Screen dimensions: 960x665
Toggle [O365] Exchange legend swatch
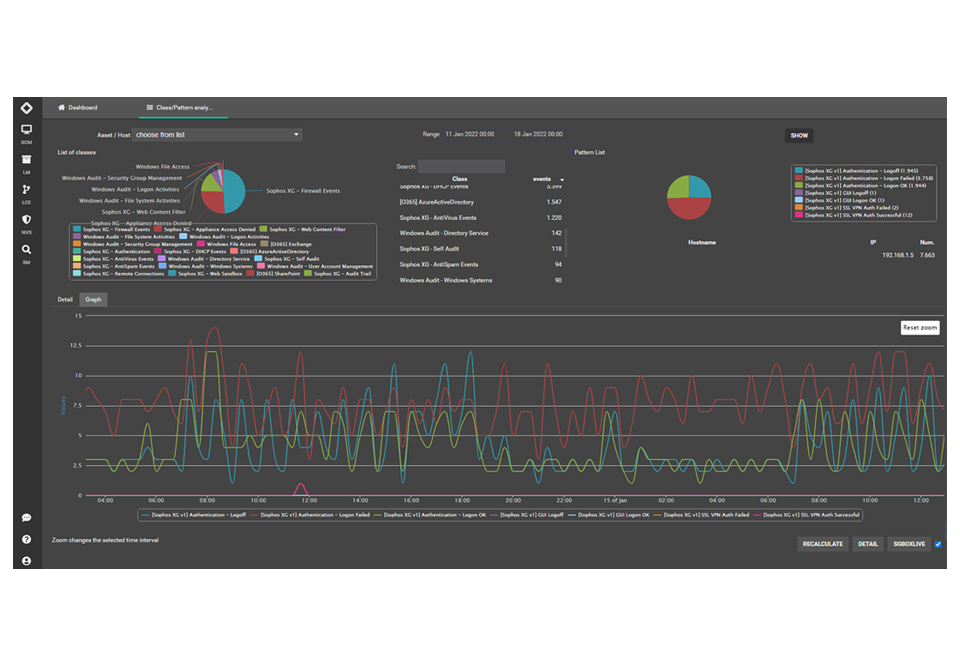pyautogui.click(x=264, y=244)
